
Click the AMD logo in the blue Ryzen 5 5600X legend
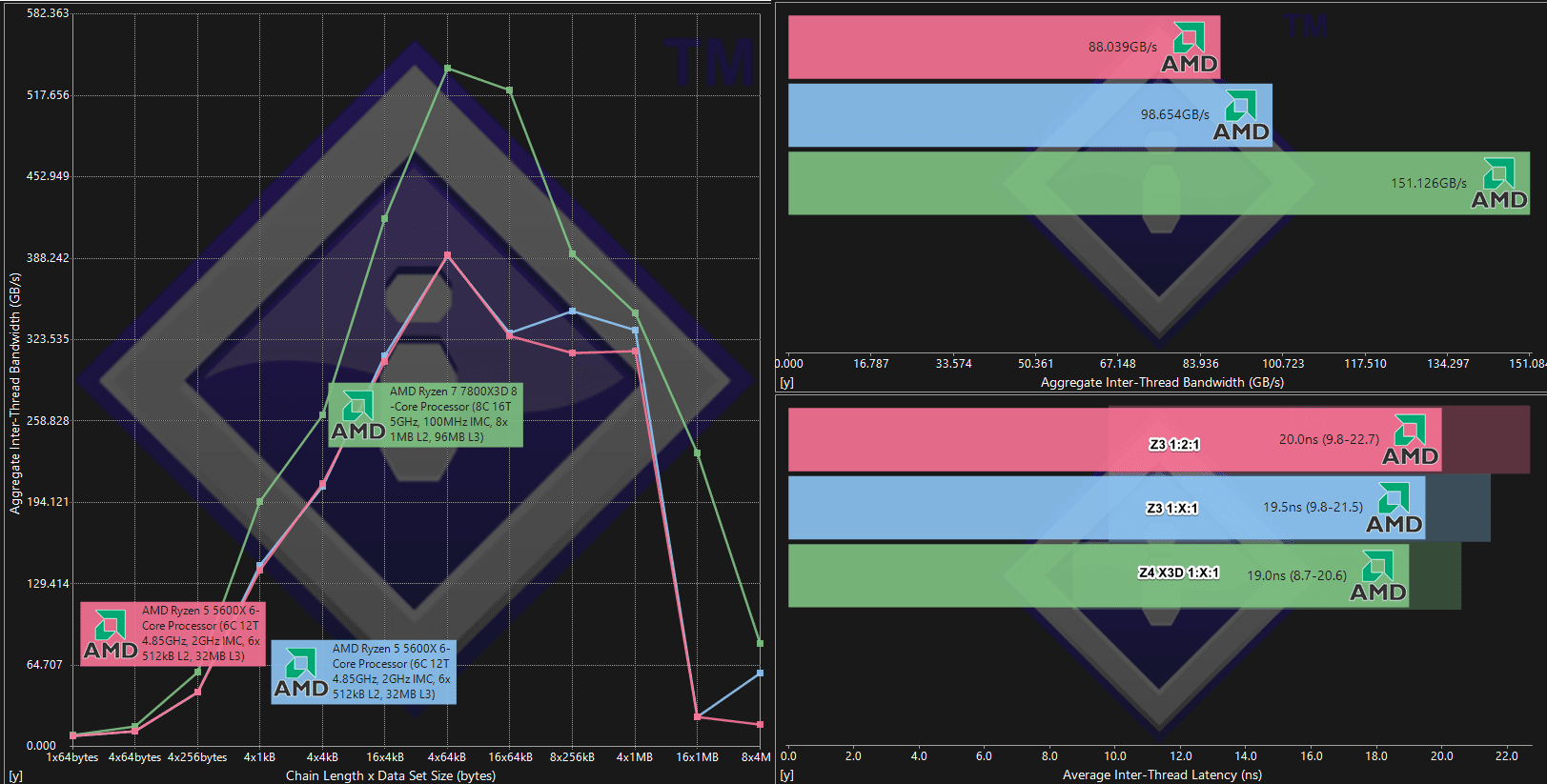point(301,673)
